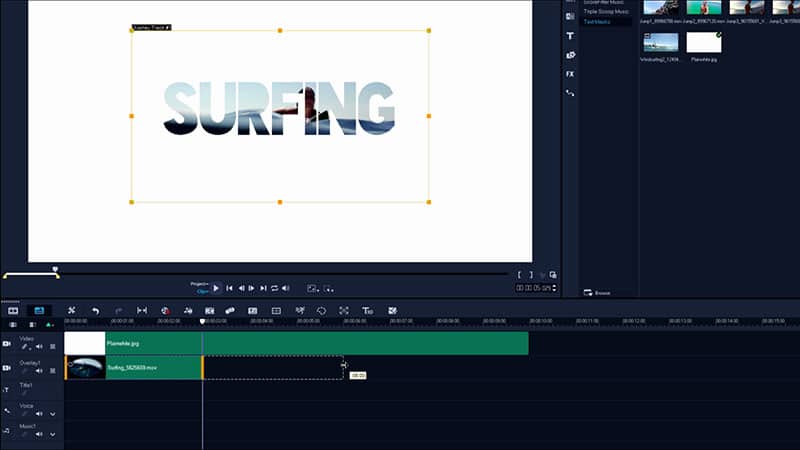Viewport: 800px width, 450px height.
Task: Toggle Video track ripple editing lock
Action: click(53, 347)
